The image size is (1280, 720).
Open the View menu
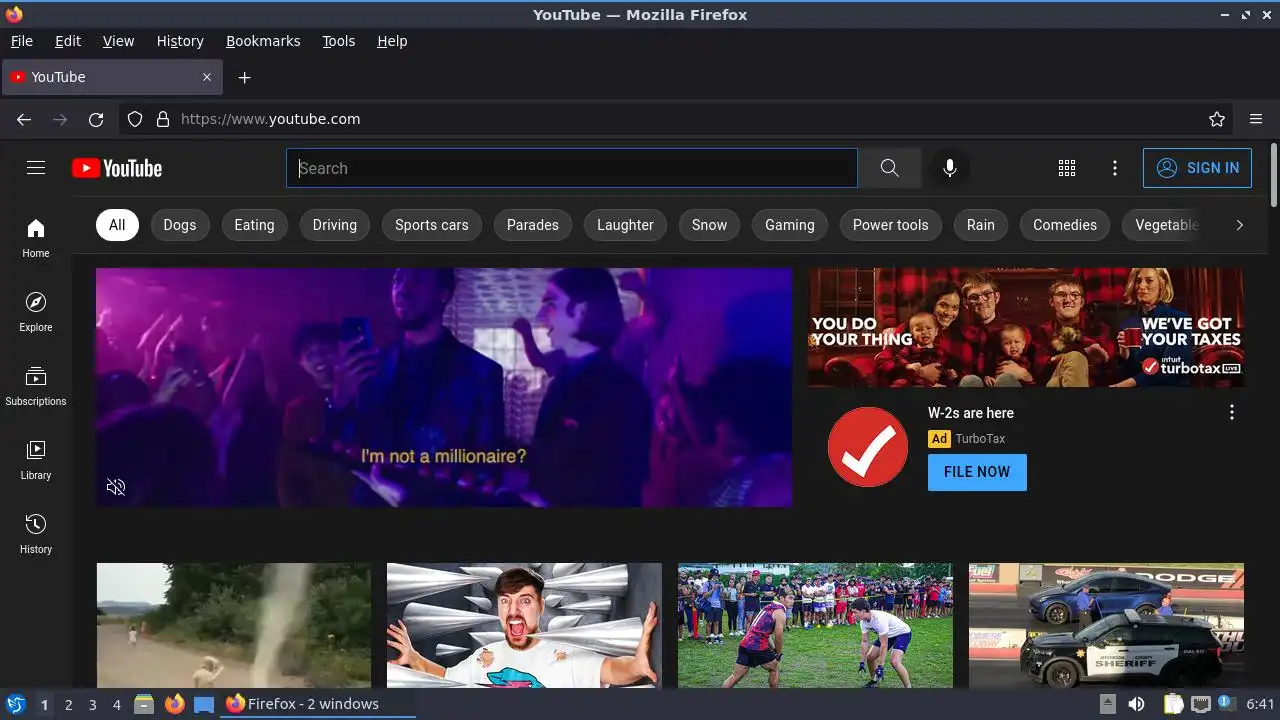[118, 41]
